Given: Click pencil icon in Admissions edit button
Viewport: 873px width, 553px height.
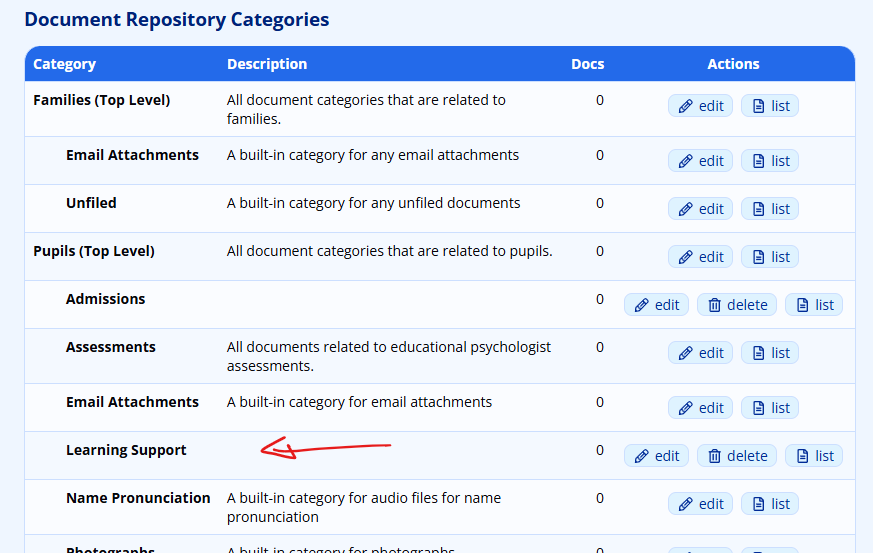Looking at the screenshot, I should pyautogui.click(x=642, y=305).
